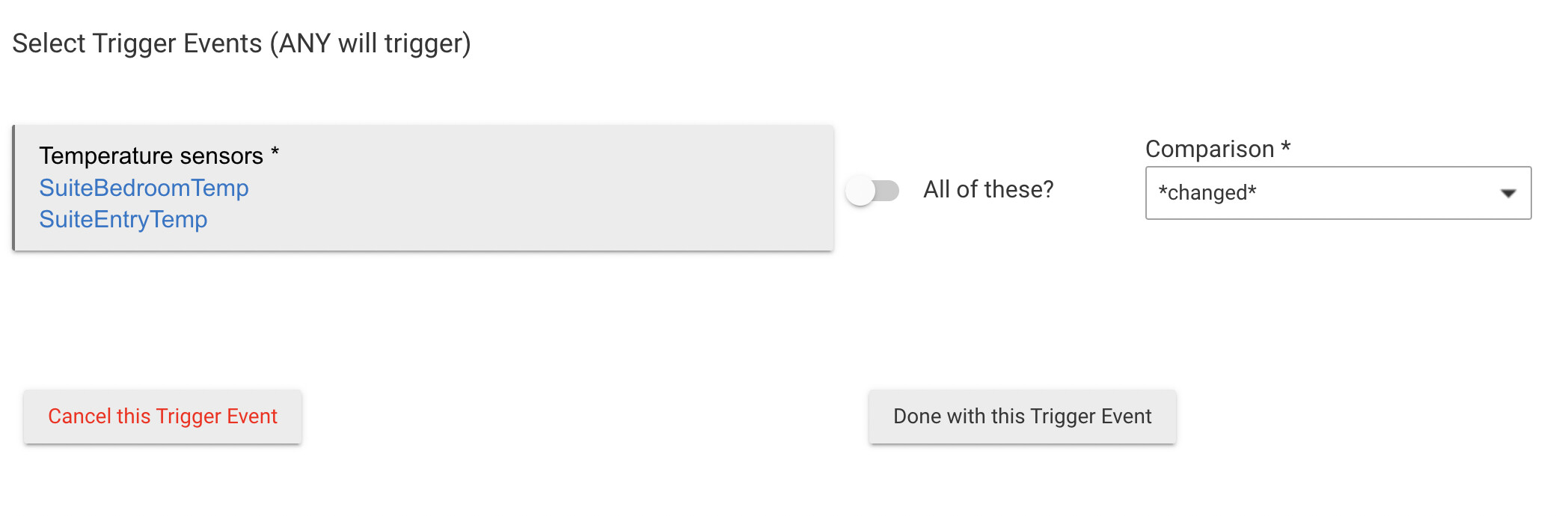Toggle the "All of these?" switch
The image size is (1568, 516).
point(872,191)
